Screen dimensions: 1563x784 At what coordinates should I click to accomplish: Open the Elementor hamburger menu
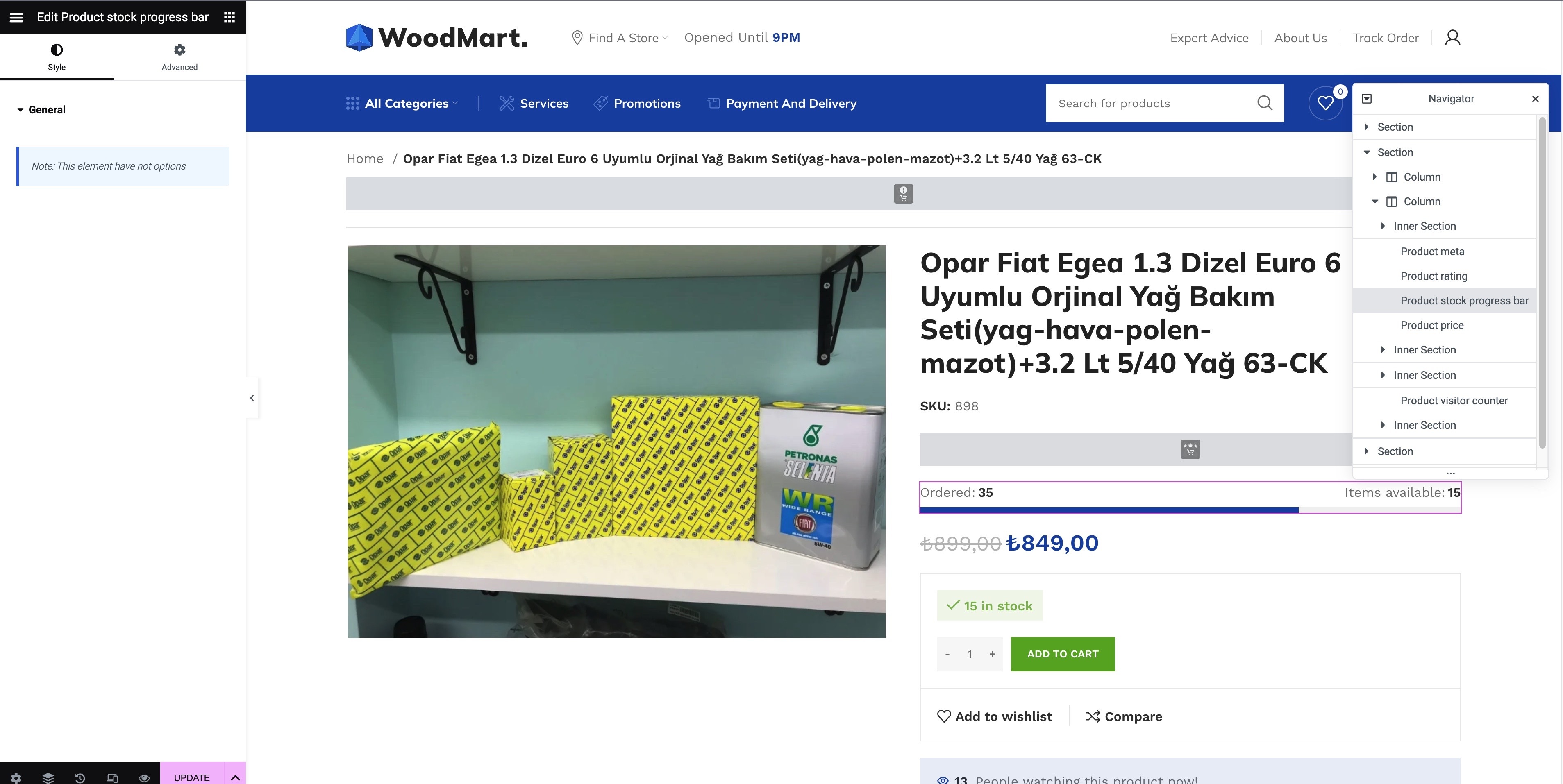pos(16,17)
